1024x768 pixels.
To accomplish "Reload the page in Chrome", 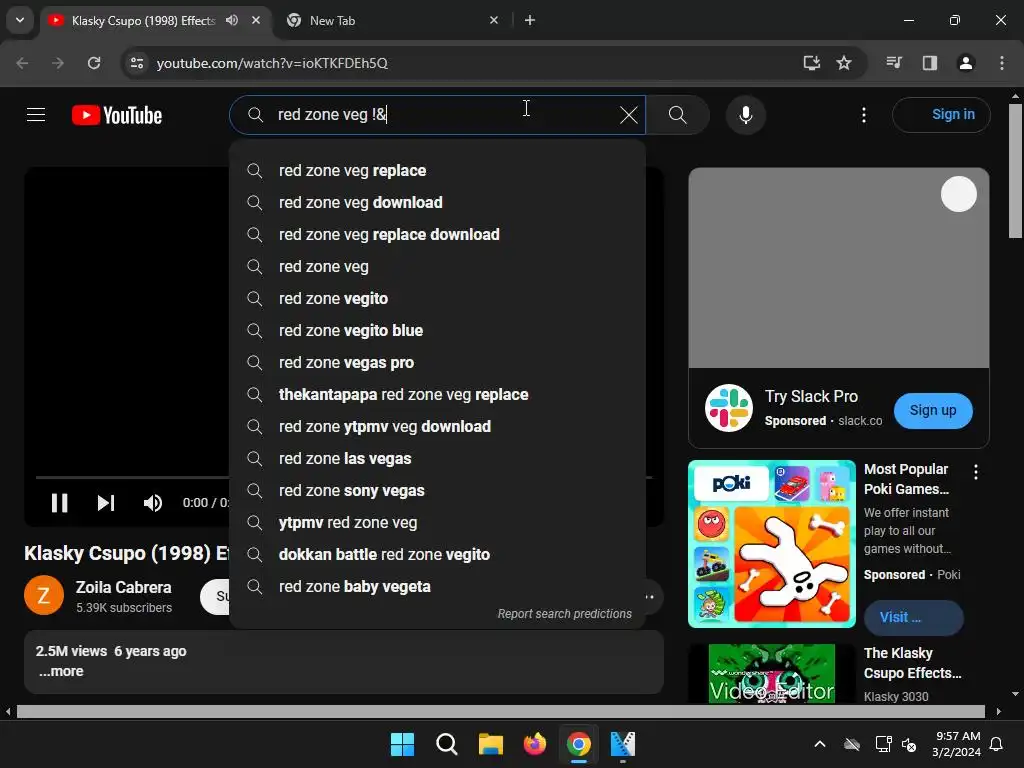I will click(x=94, y=63).
